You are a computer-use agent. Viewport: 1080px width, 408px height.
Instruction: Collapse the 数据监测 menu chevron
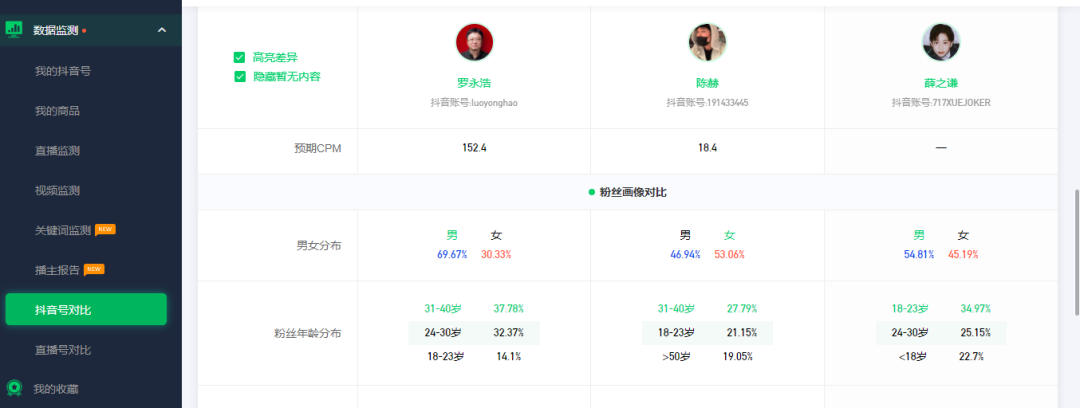coord(162,30)
